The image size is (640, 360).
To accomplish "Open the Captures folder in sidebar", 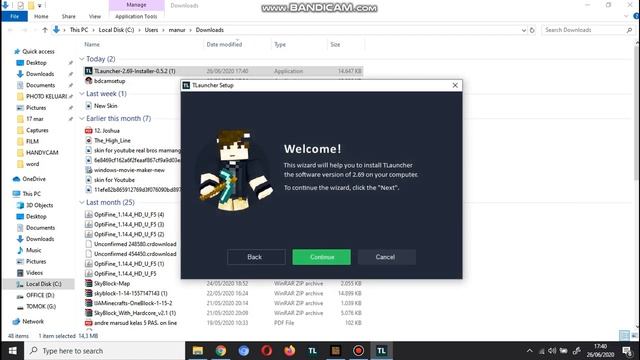I will (37, 130).
